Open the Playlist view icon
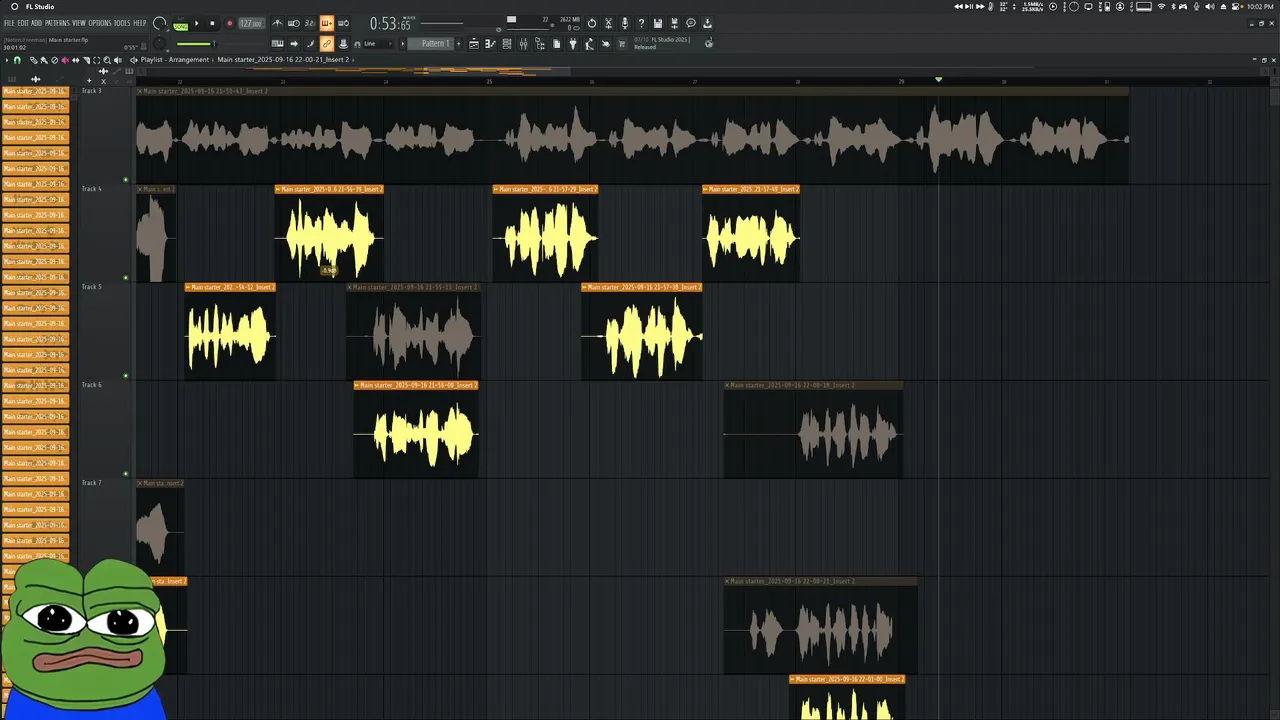 (474, 44)
